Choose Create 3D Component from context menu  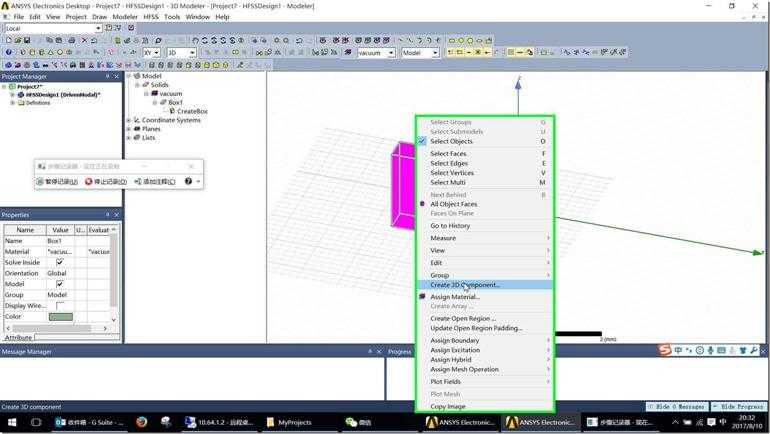484,285
